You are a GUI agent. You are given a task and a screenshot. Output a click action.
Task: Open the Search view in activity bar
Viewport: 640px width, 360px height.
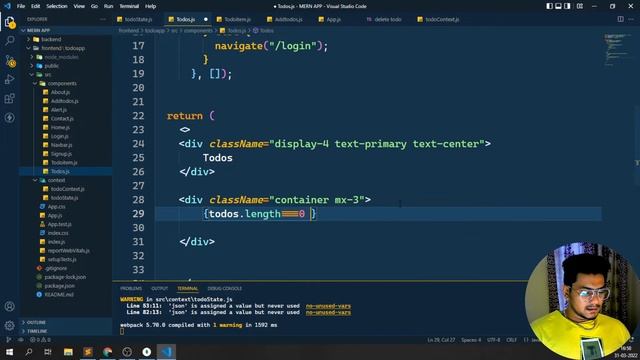pos(10,40)
